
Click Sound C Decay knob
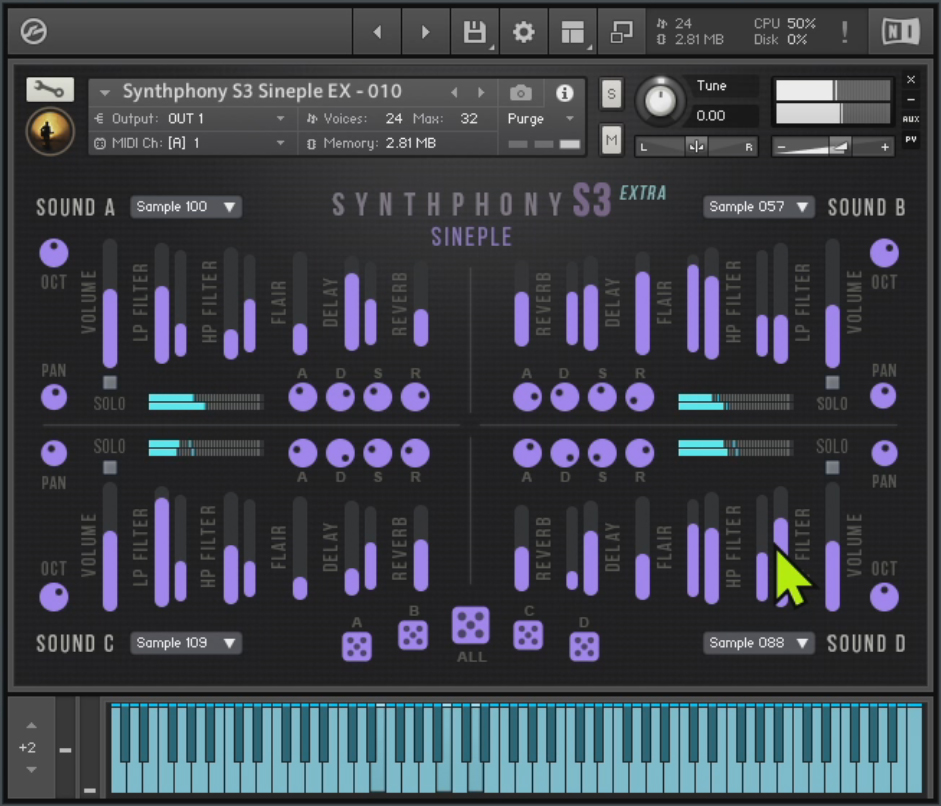[340, 453]
